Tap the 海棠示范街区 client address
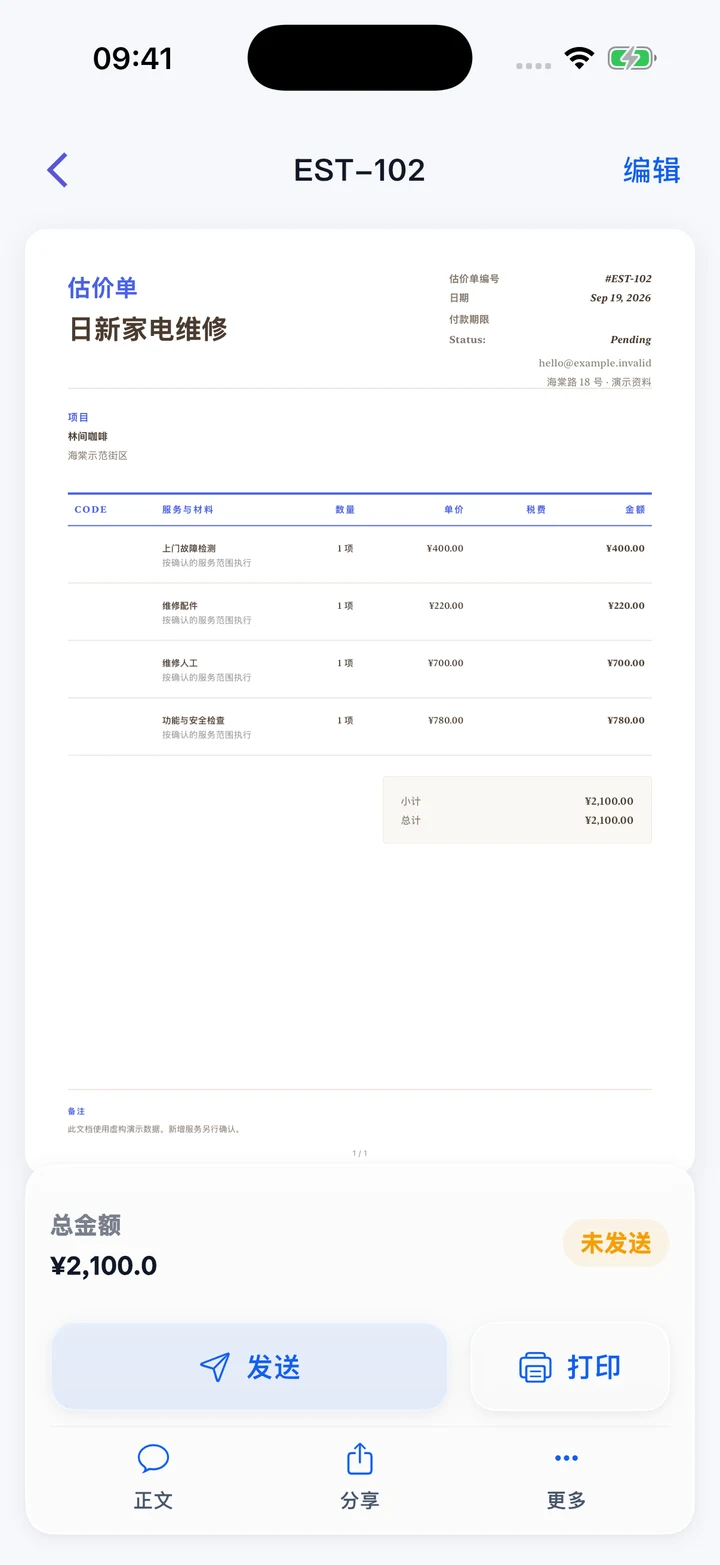The width and height of the screenshot is (720, 1565). pos(98,456)
